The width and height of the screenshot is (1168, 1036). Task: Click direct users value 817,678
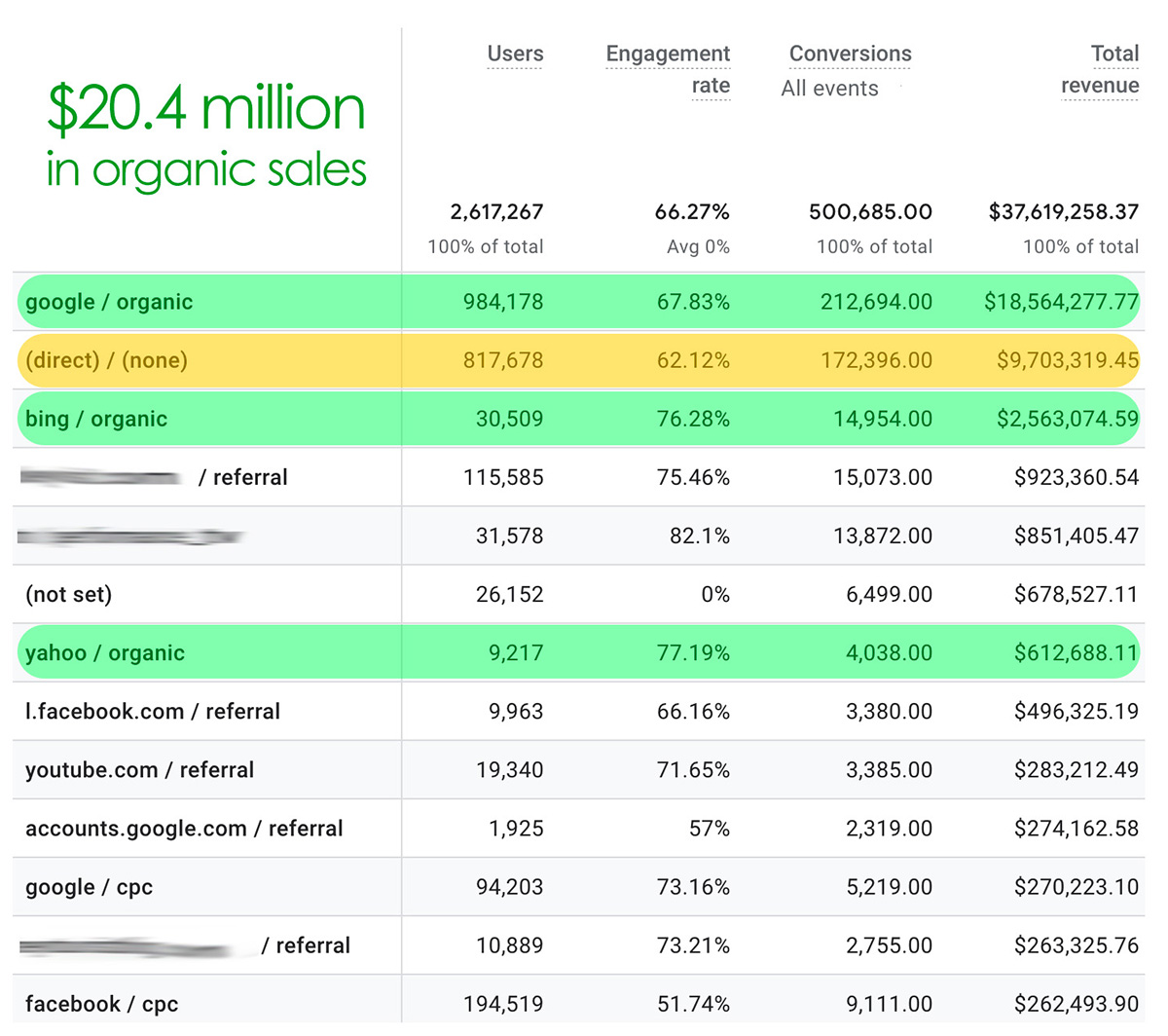coord(503,360)
